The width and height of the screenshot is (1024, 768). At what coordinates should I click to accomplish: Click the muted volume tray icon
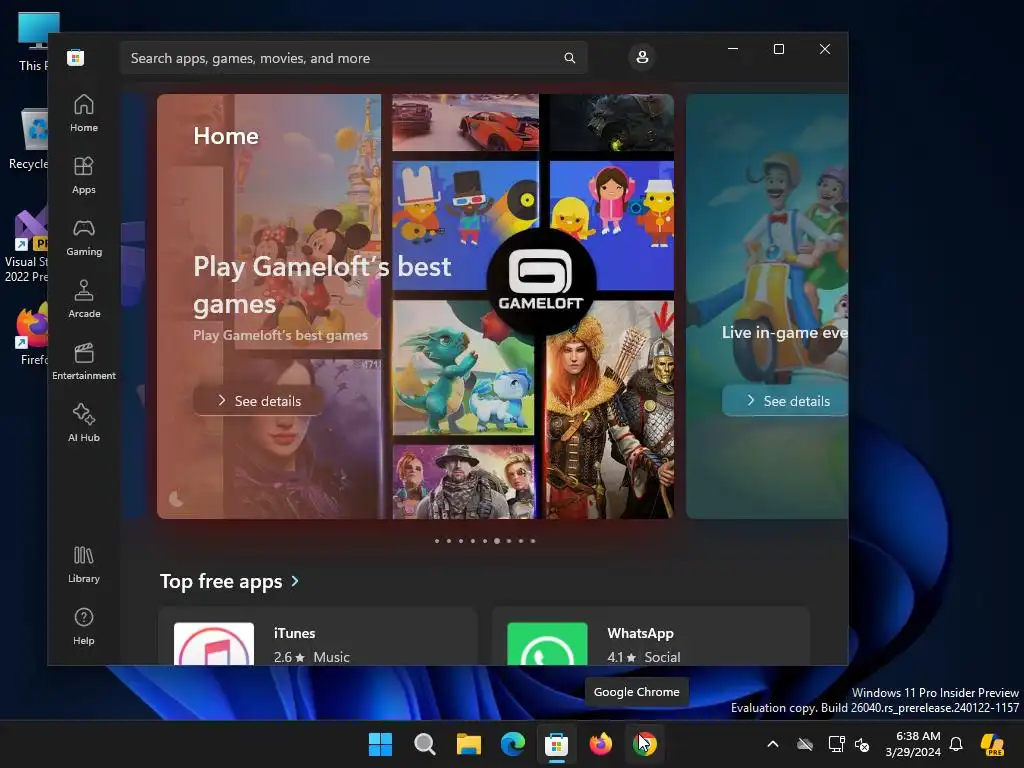click(862, 744)
